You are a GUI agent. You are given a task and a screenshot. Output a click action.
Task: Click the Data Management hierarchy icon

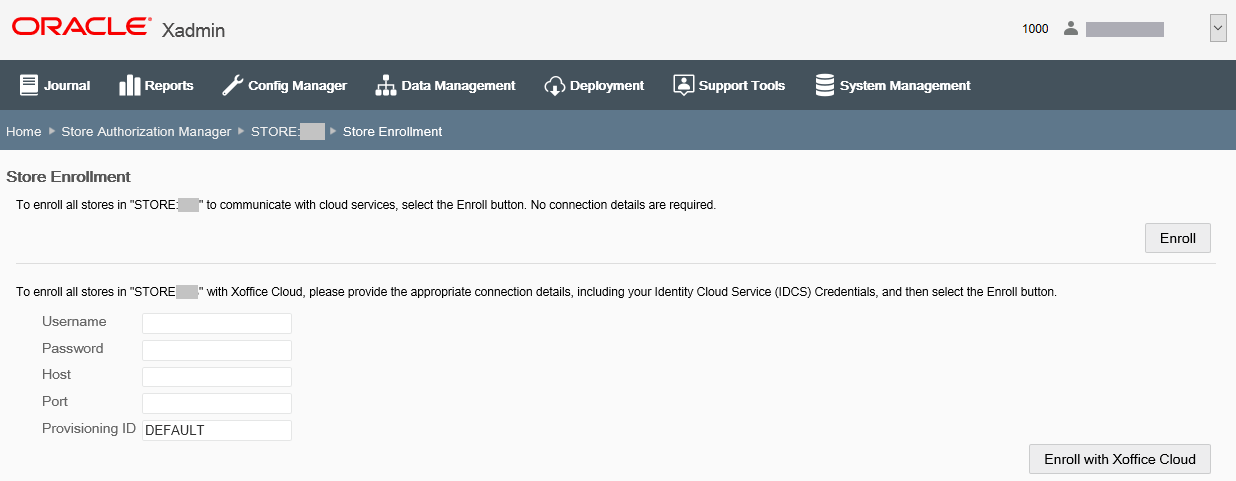(386, 85)
